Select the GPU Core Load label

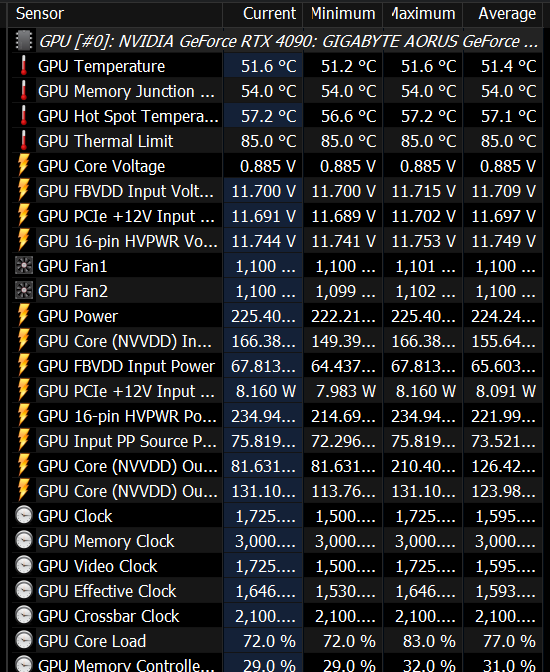click(92, 641)
